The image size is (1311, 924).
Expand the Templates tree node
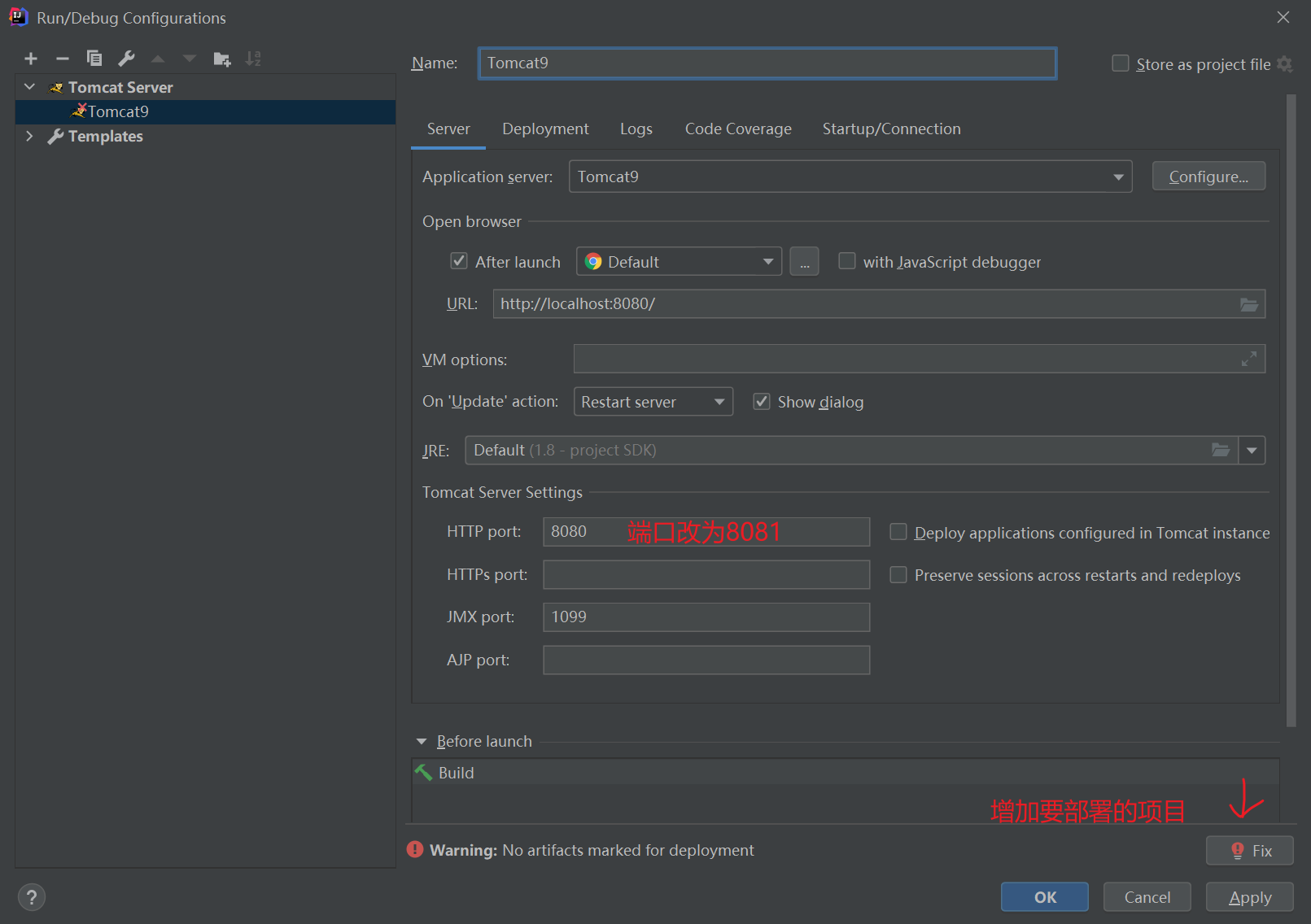tap(30, 136)
